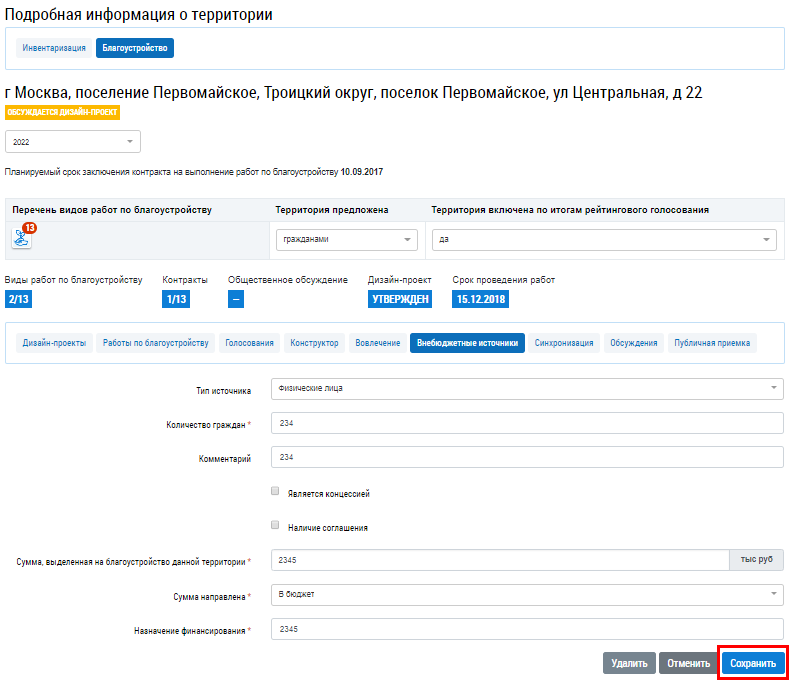Click the «тыс руб» unit label
Viewport: 803px width, 685px height.
(756, 560)
